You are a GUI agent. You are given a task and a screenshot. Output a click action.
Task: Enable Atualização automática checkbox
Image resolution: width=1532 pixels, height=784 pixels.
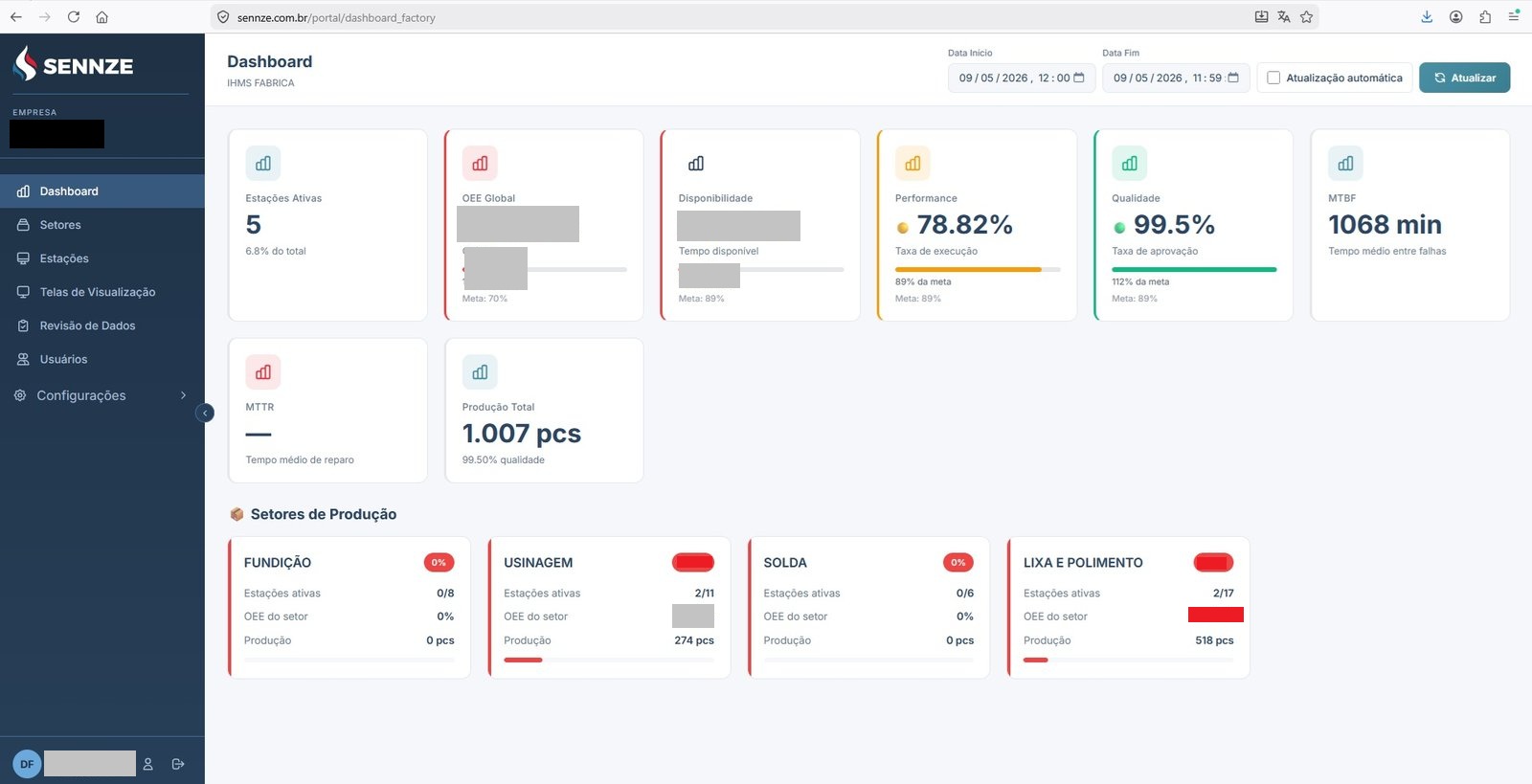1273,78
